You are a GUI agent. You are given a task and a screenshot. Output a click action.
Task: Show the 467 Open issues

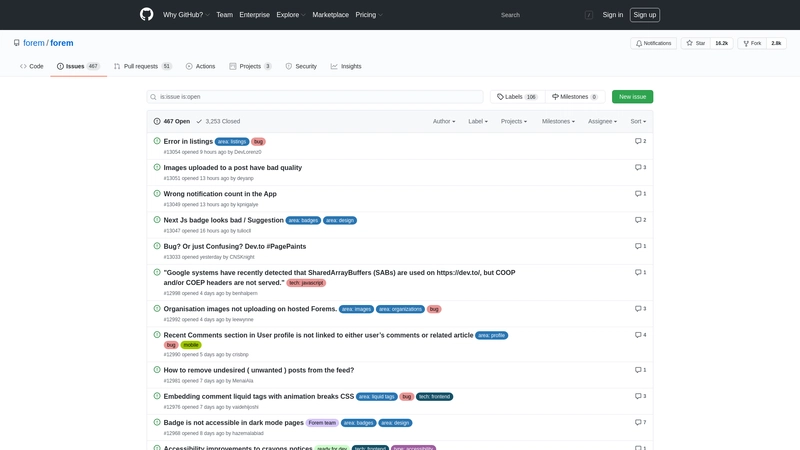click(x=172, y=121)
